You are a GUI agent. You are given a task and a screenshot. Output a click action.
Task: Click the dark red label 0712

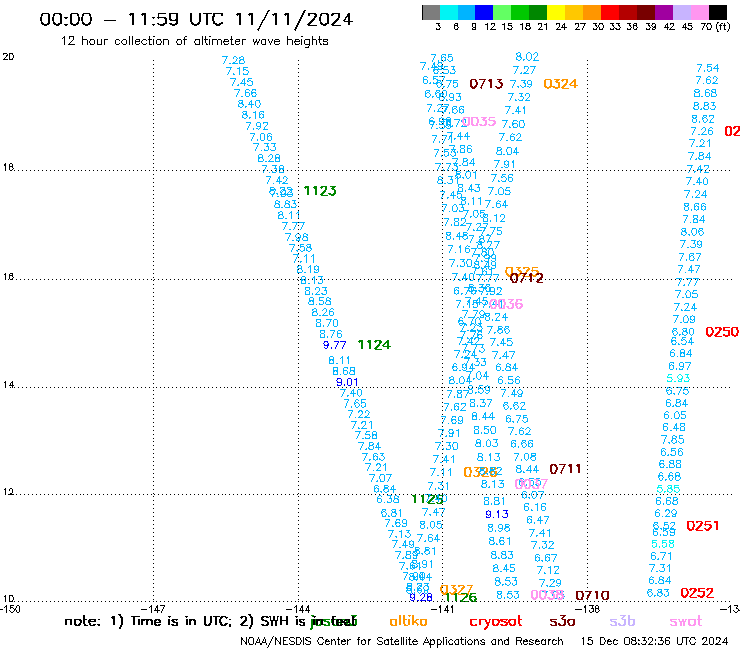527,278
